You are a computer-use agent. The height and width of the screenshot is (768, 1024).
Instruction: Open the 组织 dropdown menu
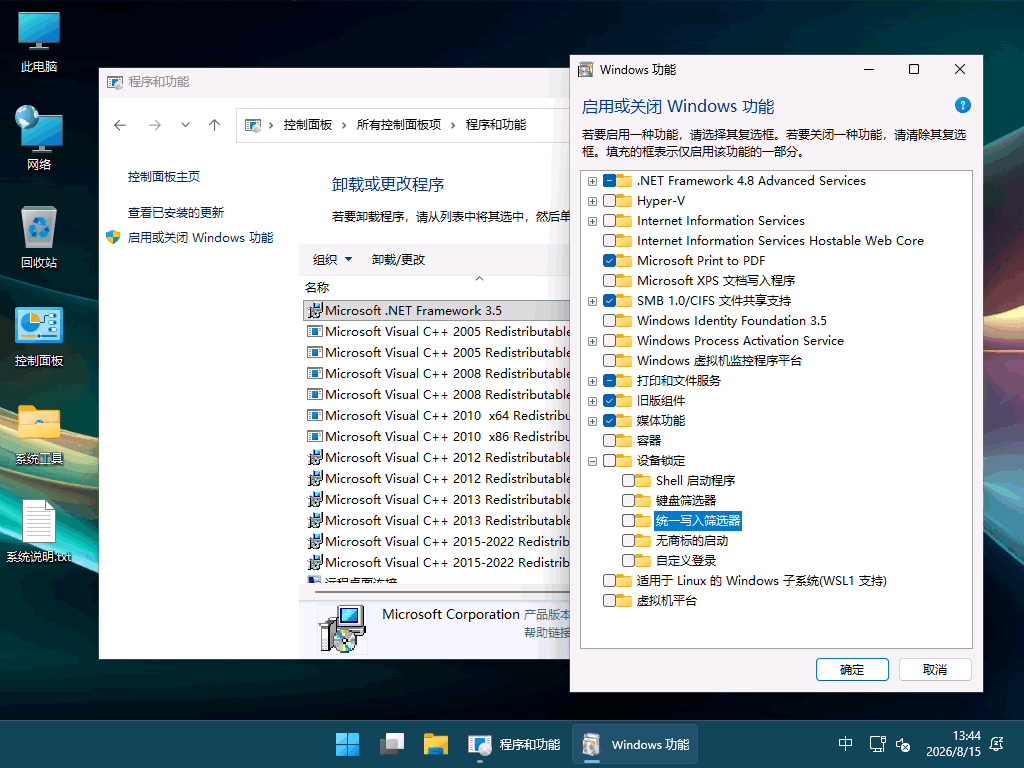[x=332, y=259]
